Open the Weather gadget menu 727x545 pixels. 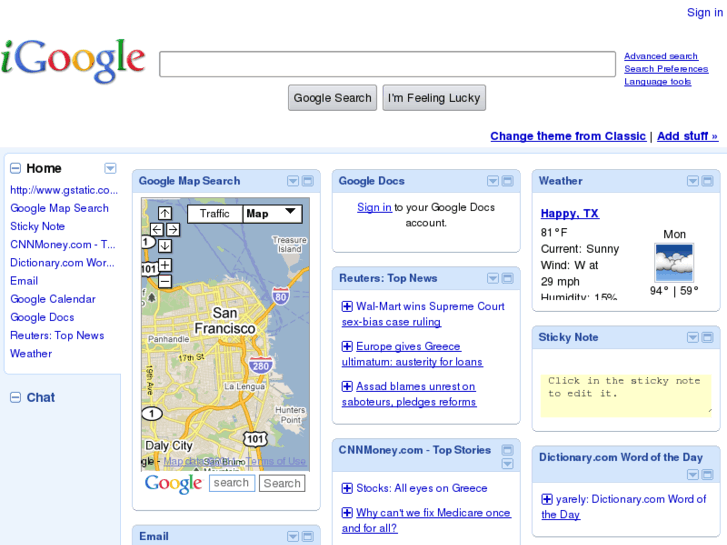pos(693,181)
